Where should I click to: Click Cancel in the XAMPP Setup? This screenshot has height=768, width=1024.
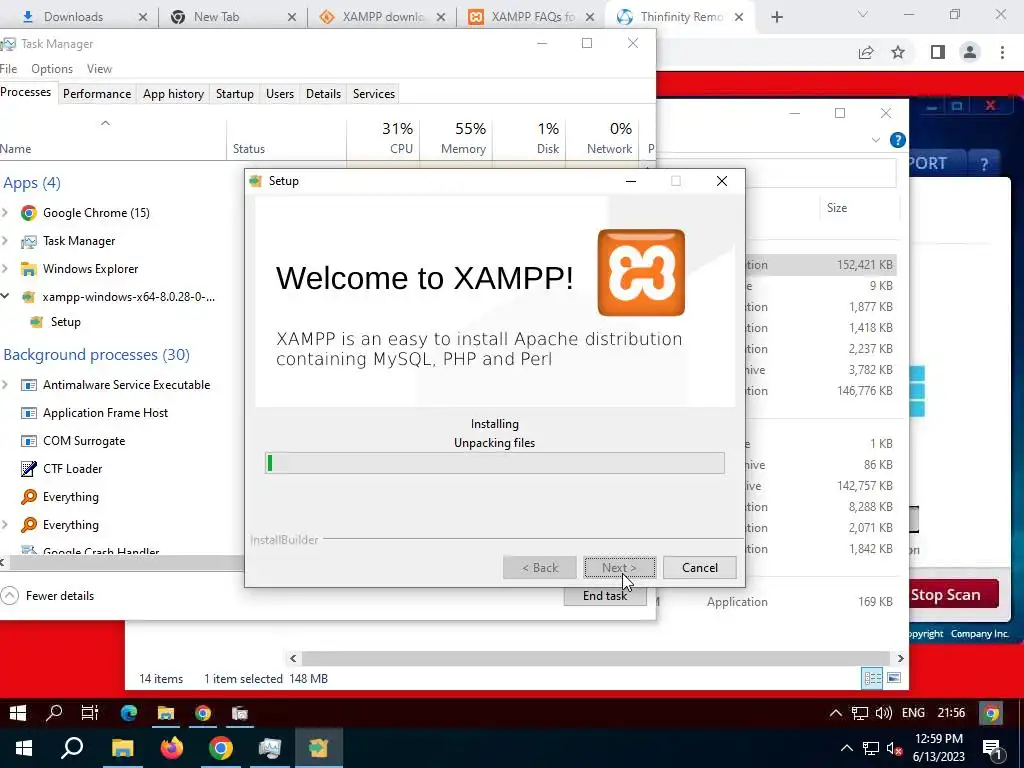(699, 568)
